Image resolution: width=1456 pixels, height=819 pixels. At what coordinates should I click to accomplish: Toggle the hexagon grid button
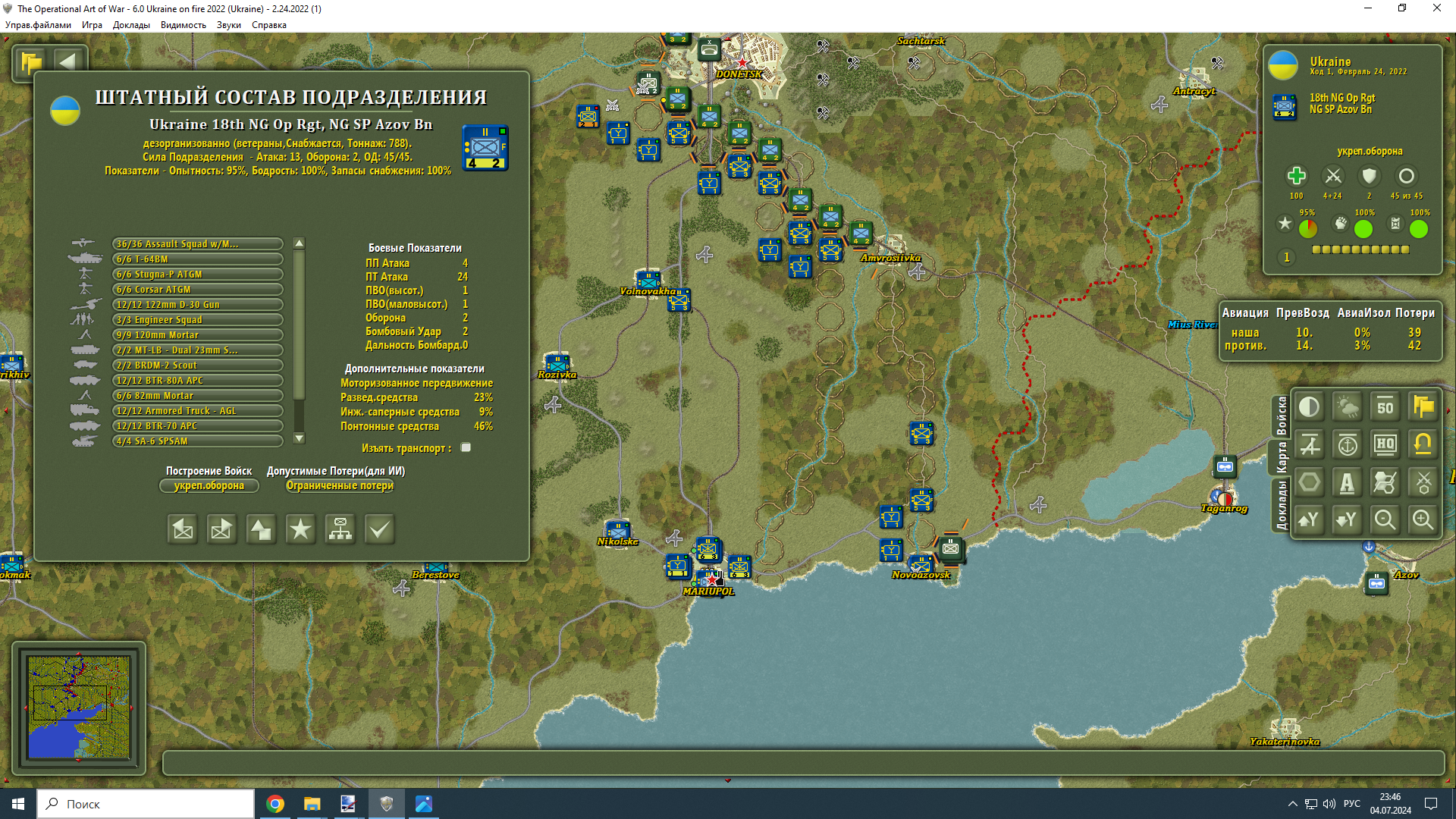coord(1310,482)
